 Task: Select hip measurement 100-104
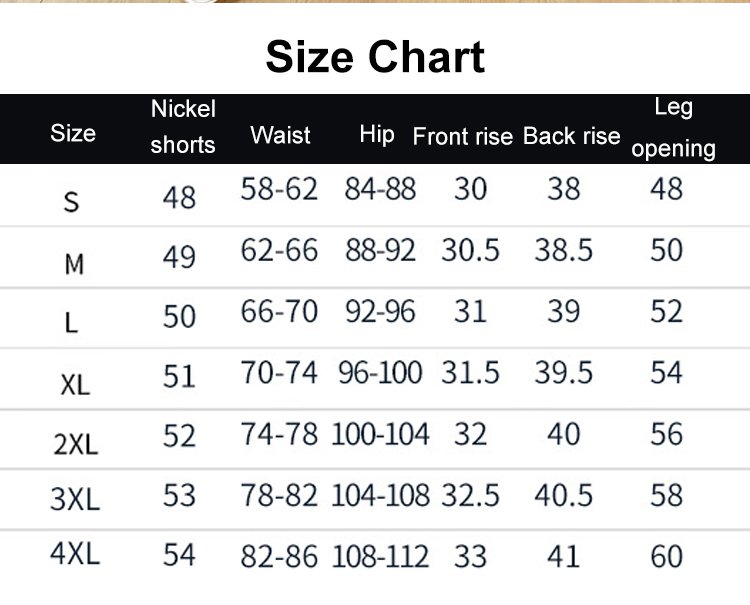tap(380, 434)
